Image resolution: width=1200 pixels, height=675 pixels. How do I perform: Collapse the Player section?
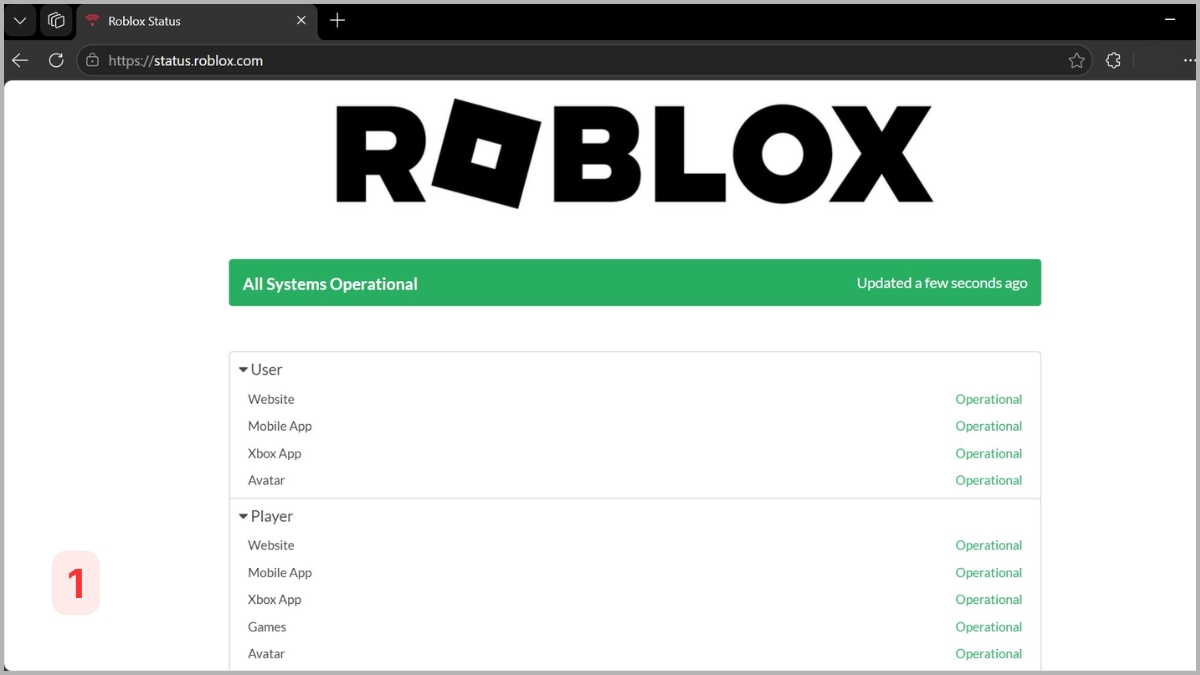(265, 516)
